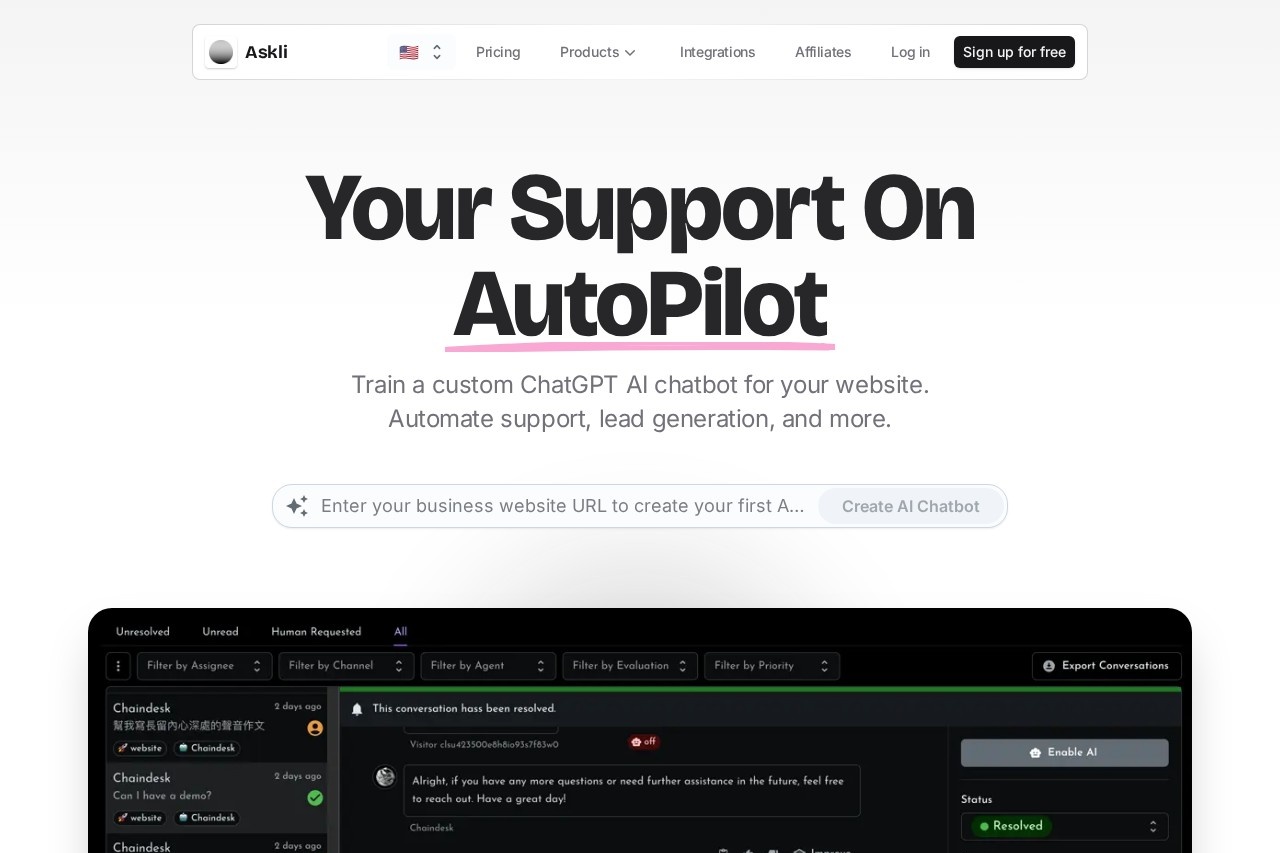
Task: Select the All conversations tab
Action: [x=400, y=632]
